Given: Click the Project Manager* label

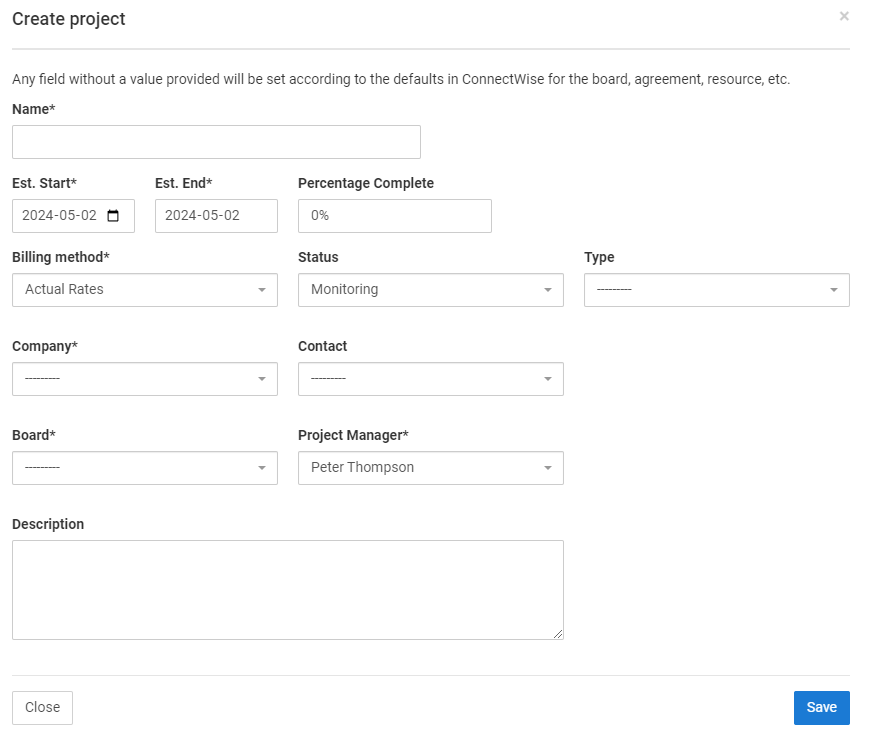Looking at the screenshot, I should 353,435.
